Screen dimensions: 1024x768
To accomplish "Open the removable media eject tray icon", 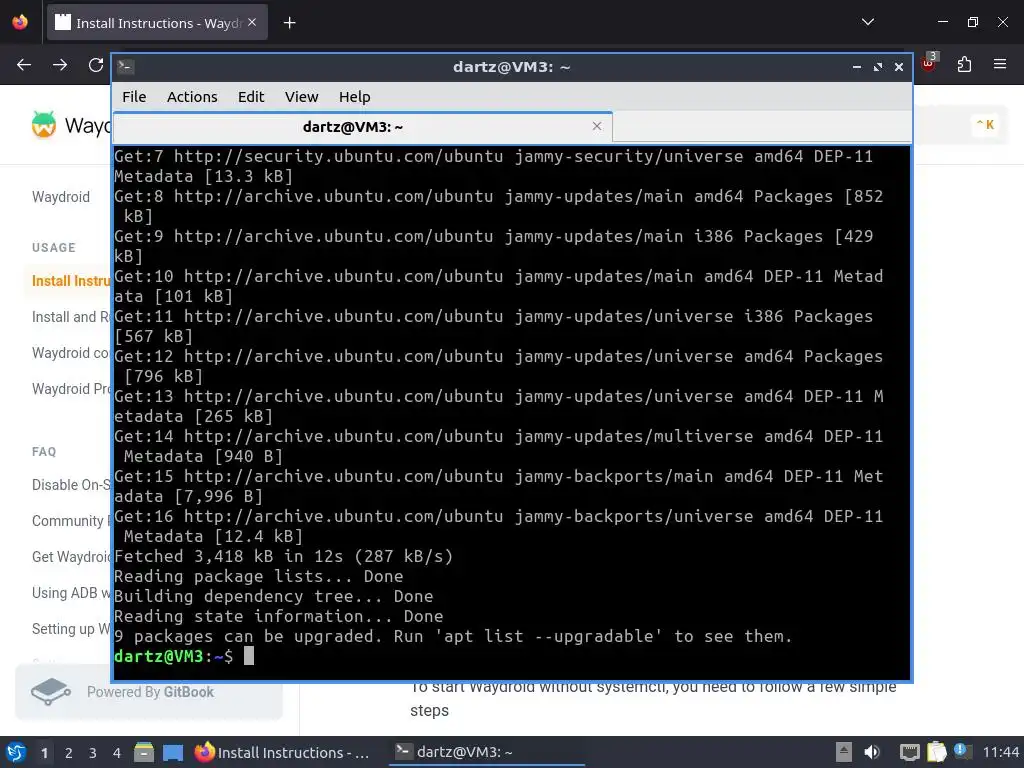I will click(x=844, y=752).
